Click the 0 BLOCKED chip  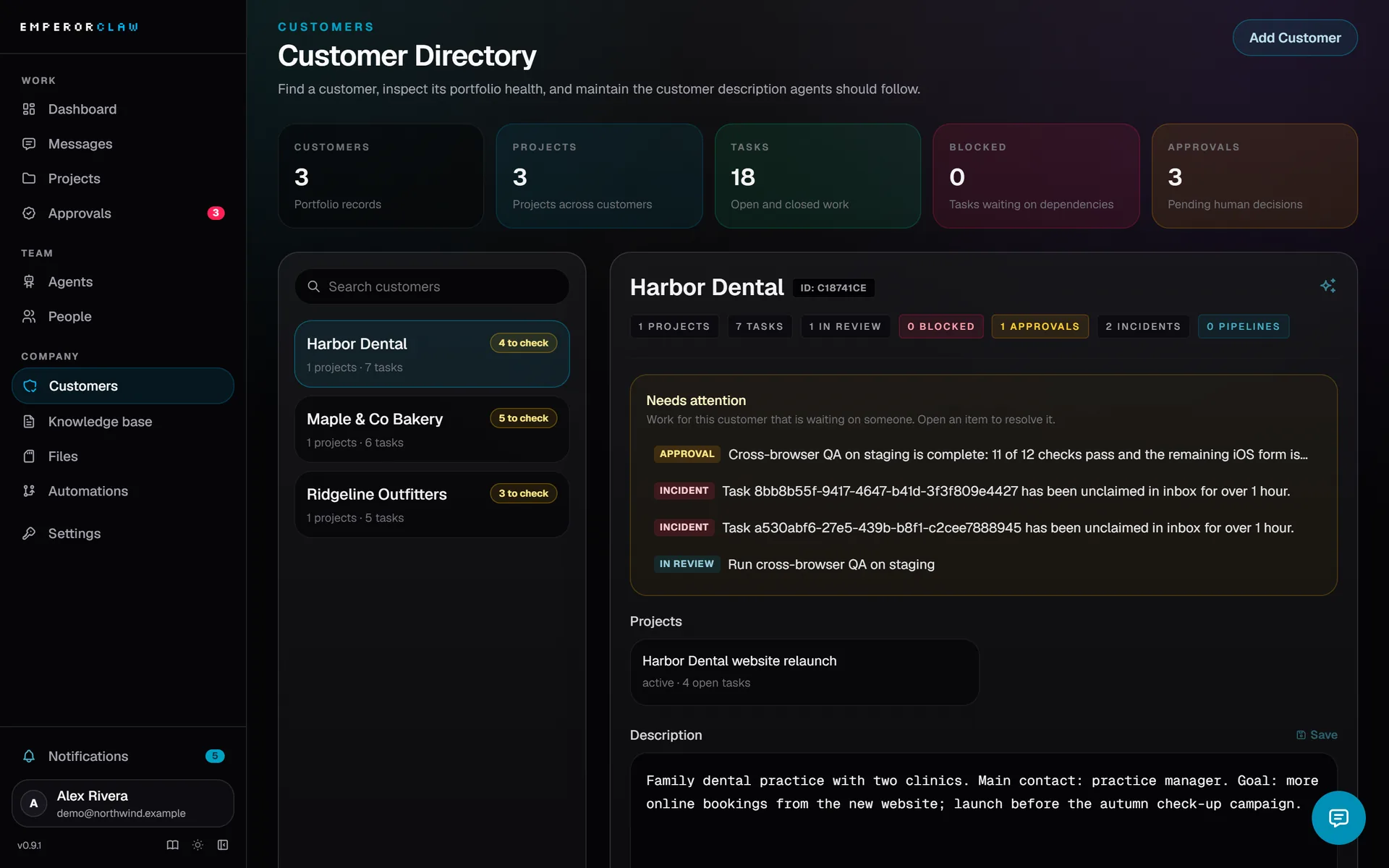point(941,326)
